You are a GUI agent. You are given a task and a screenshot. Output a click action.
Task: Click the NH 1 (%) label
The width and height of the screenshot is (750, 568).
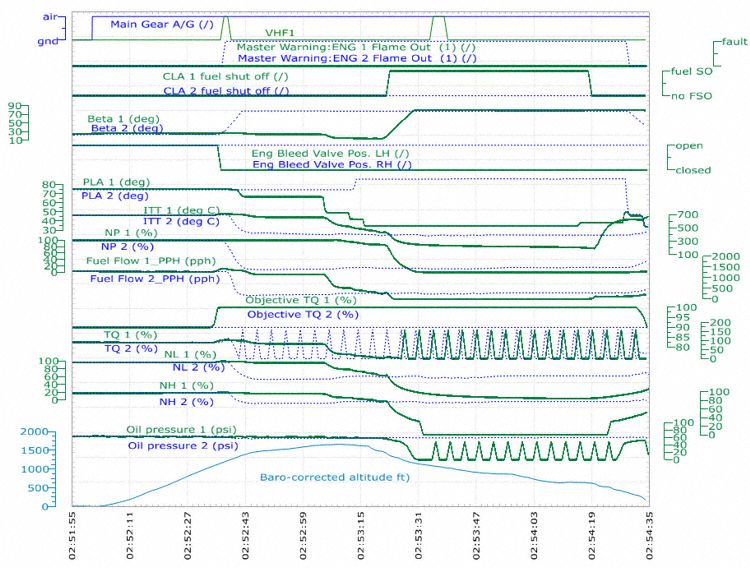[187, 385]
